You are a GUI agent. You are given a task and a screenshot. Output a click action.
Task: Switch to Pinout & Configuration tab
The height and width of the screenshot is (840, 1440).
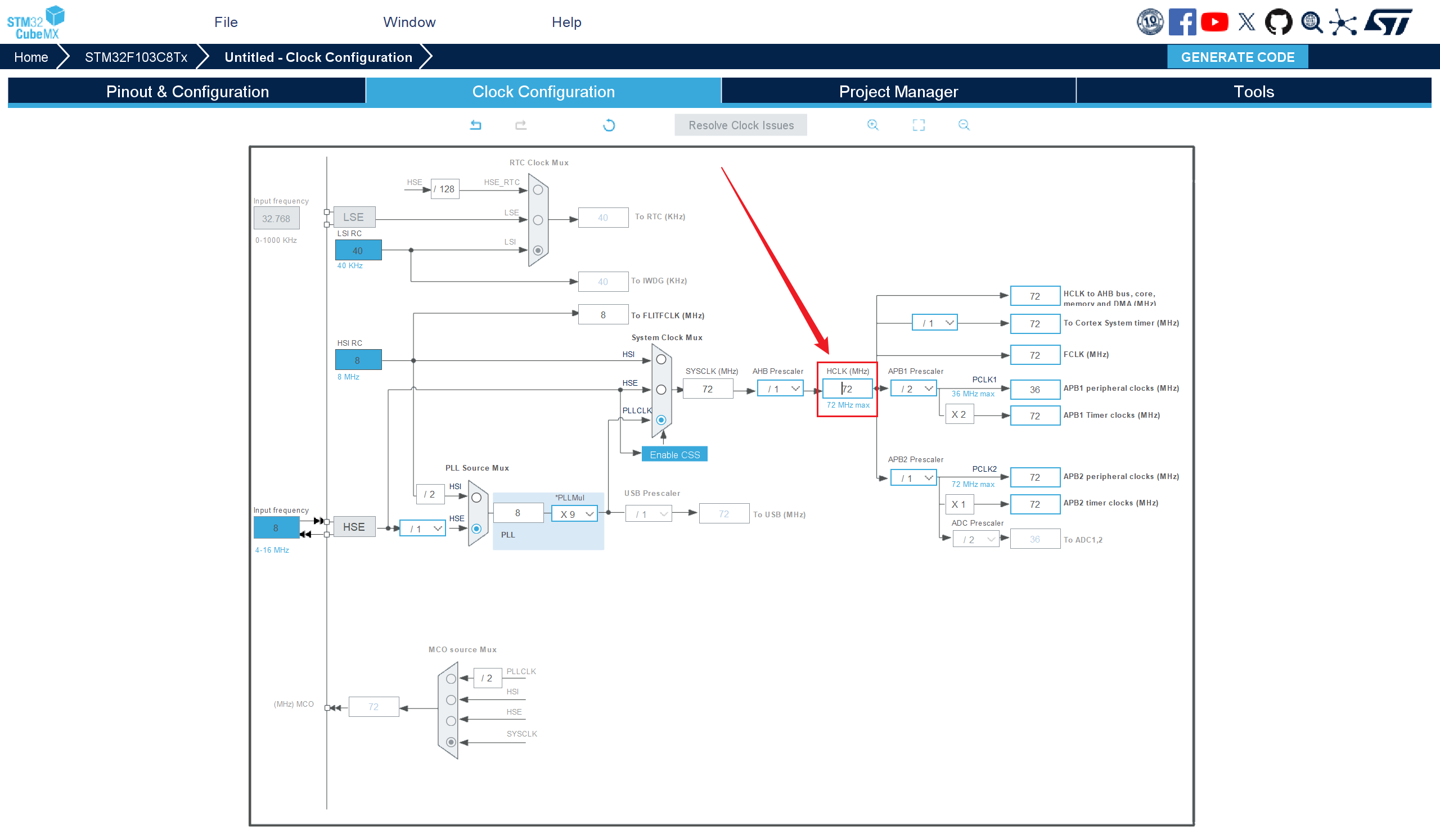pos(187,92)
